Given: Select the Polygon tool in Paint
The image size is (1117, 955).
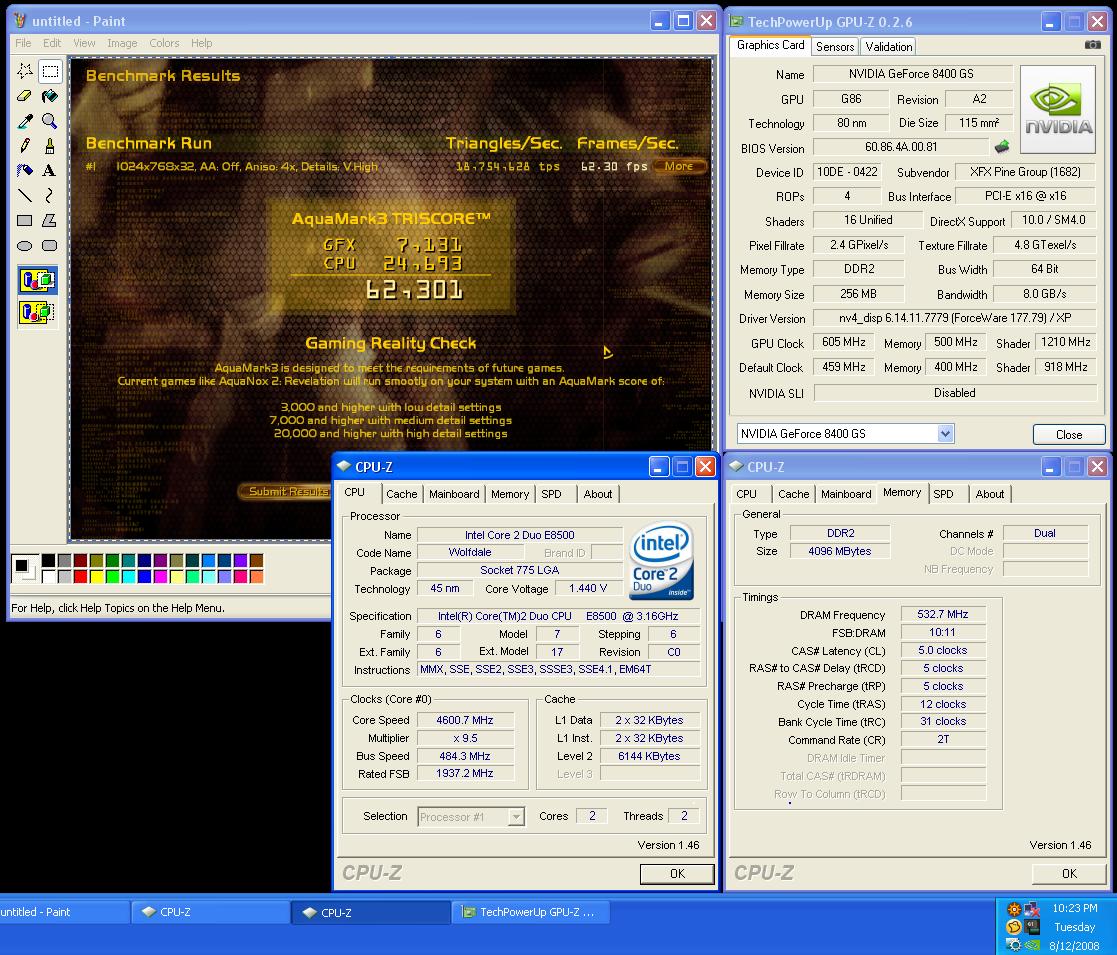Looking at the screenshot, I should (x=50, y=221).
